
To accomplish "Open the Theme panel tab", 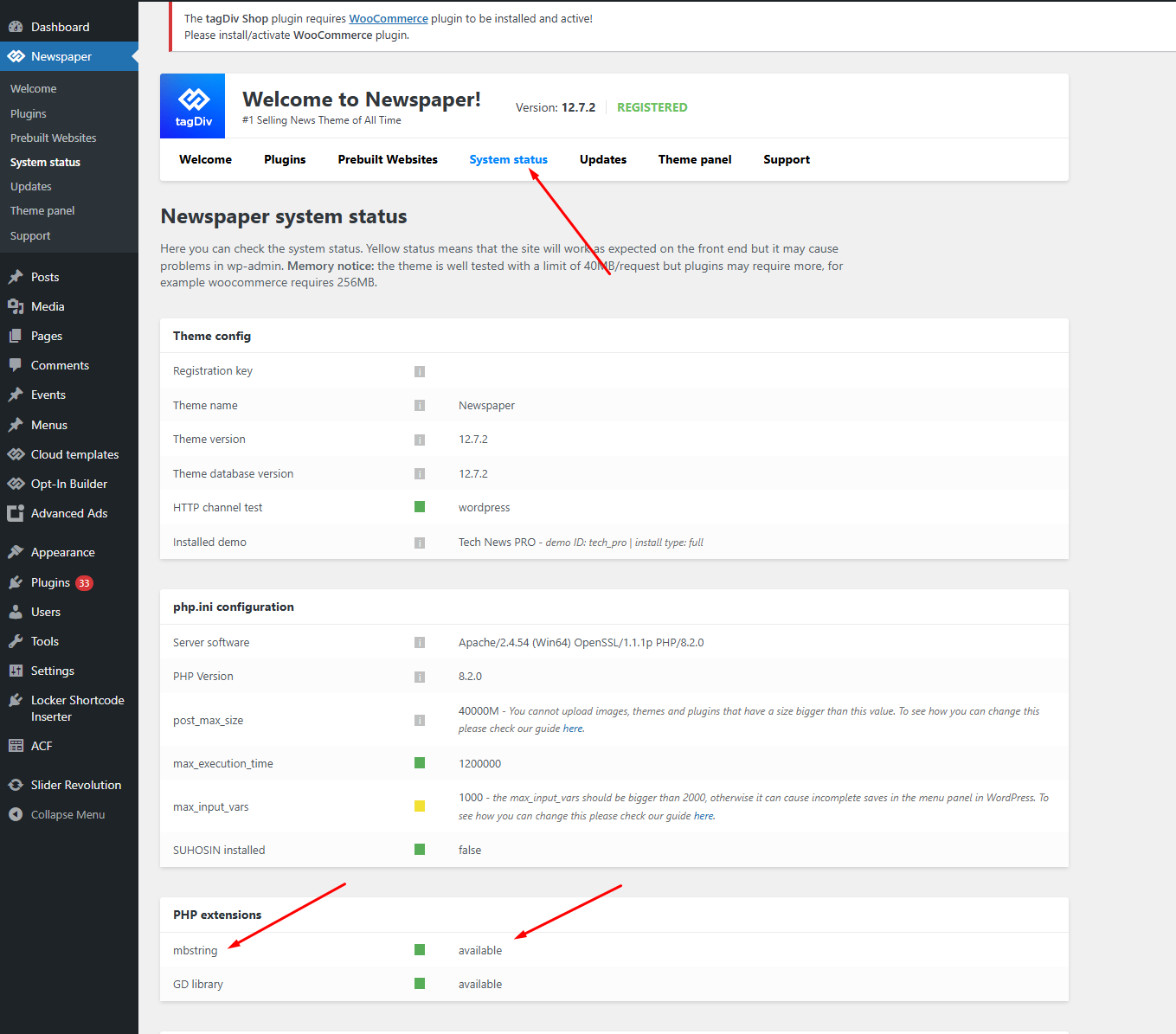I will coord(695,159).
